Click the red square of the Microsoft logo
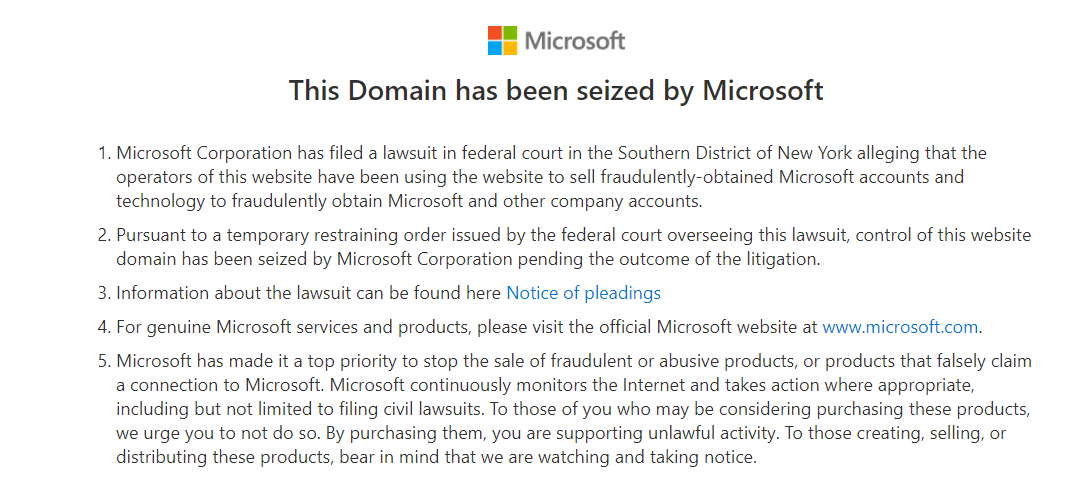The width and height of the screenshot is (1088, 490). [495, 34]
